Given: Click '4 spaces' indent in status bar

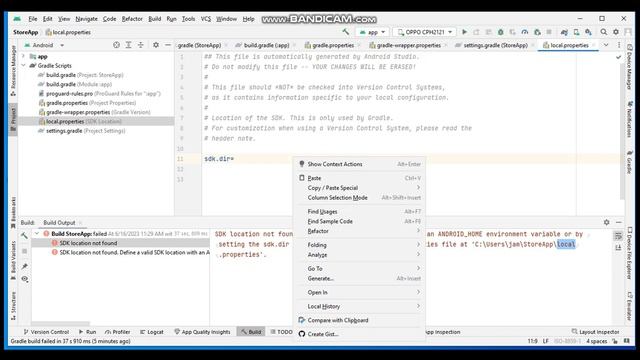Looking at the screenshot, I should click(597, 341).
